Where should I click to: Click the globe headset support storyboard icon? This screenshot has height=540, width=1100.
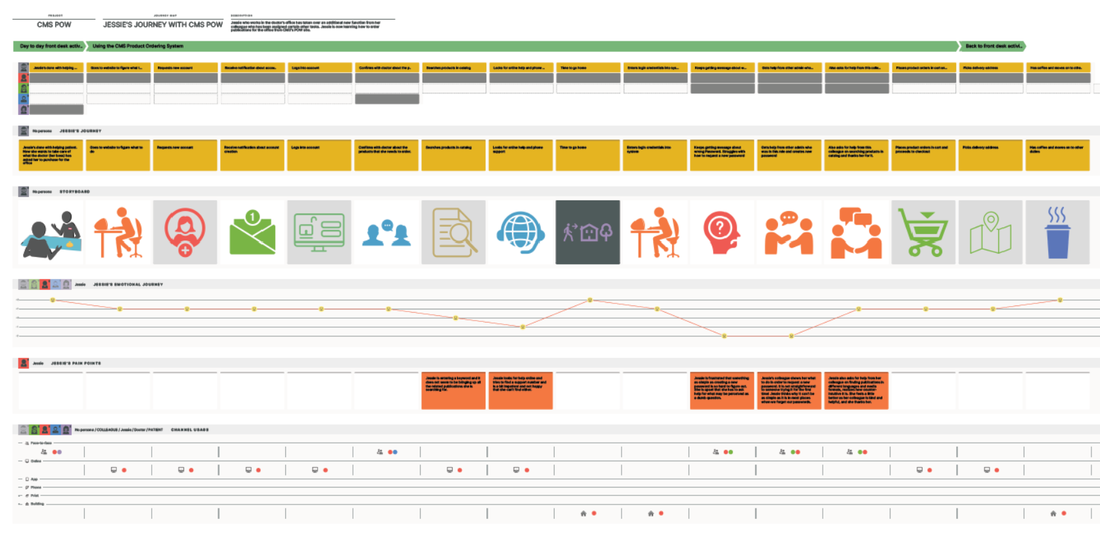coord(521,233)
